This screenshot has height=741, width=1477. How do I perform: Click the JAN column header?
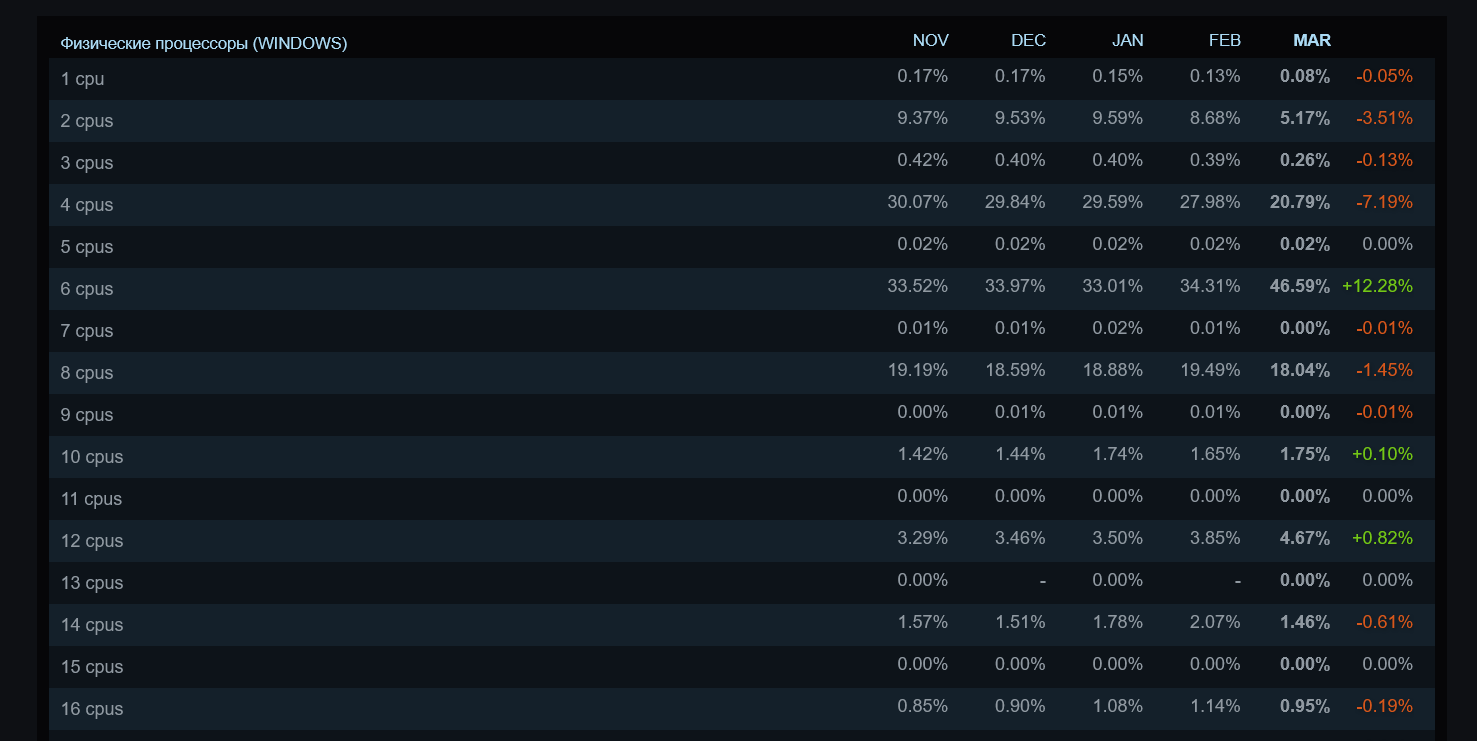(1127, 40)
